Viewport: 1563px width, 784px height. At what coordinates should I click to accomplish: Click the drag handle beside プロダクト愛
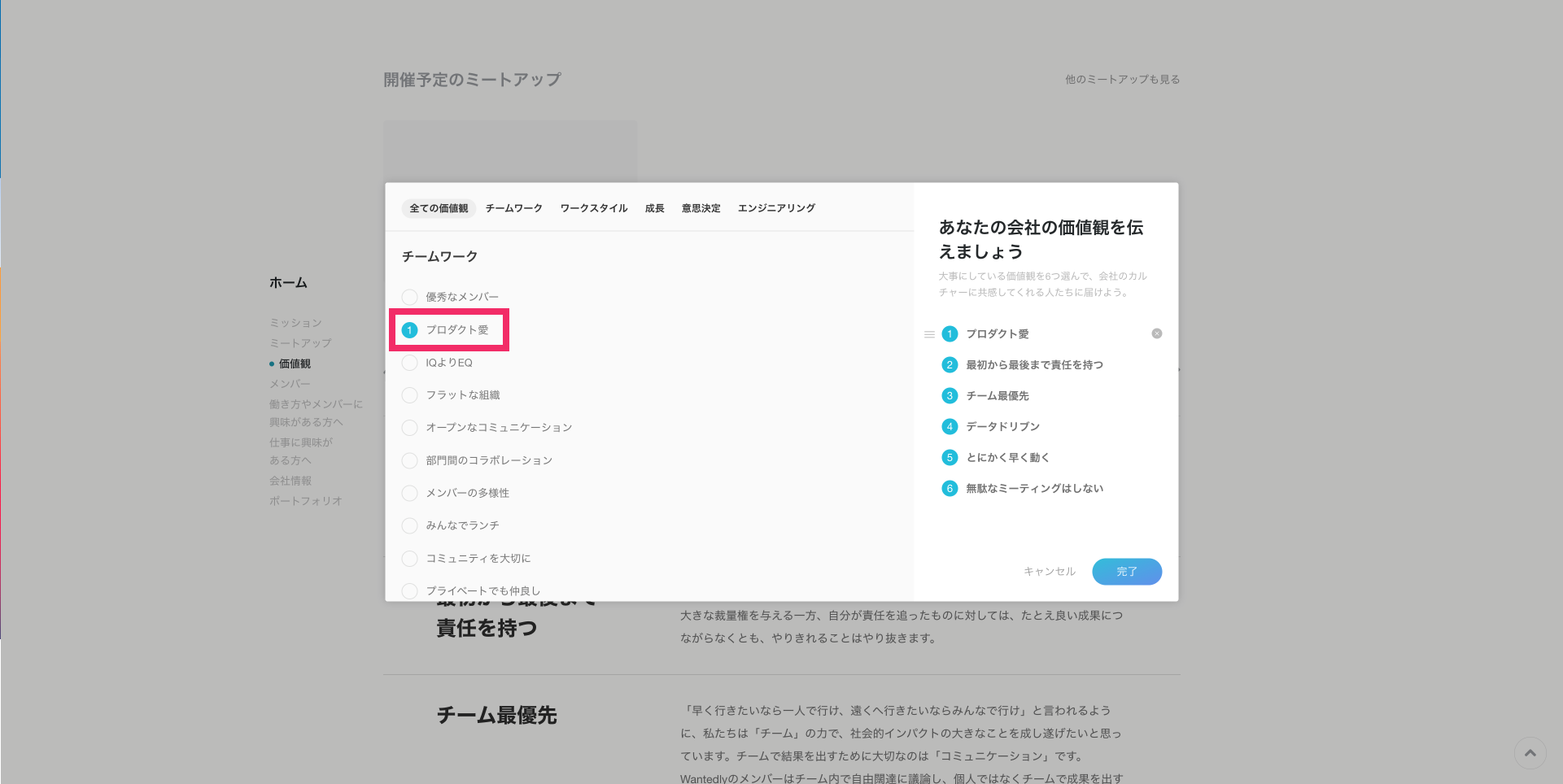[929, 334]
